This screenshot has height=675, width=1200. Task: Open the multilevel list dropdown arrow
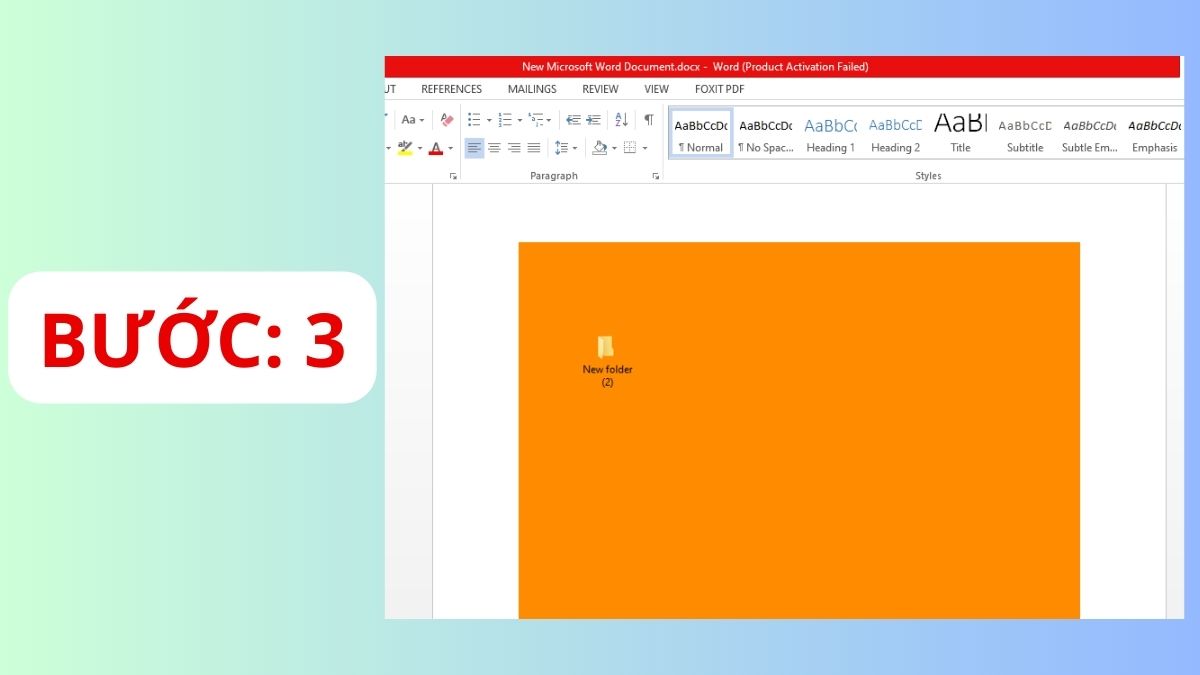[x=549, y=119]
